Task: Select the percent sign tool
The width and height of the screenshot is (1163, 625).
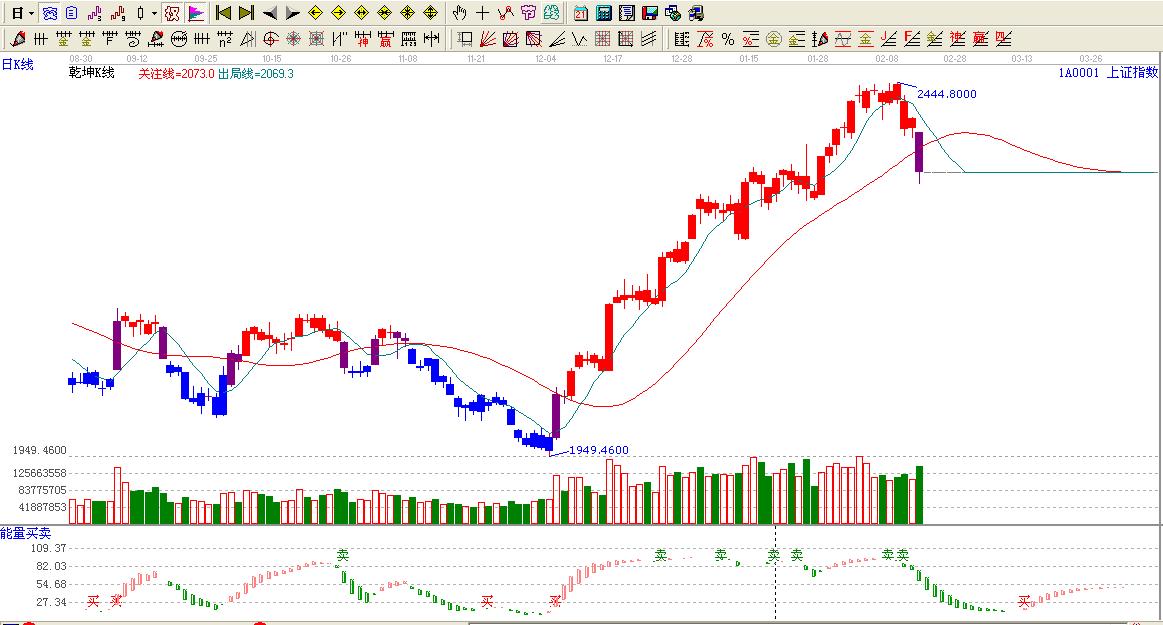Action: click(727, 39)
